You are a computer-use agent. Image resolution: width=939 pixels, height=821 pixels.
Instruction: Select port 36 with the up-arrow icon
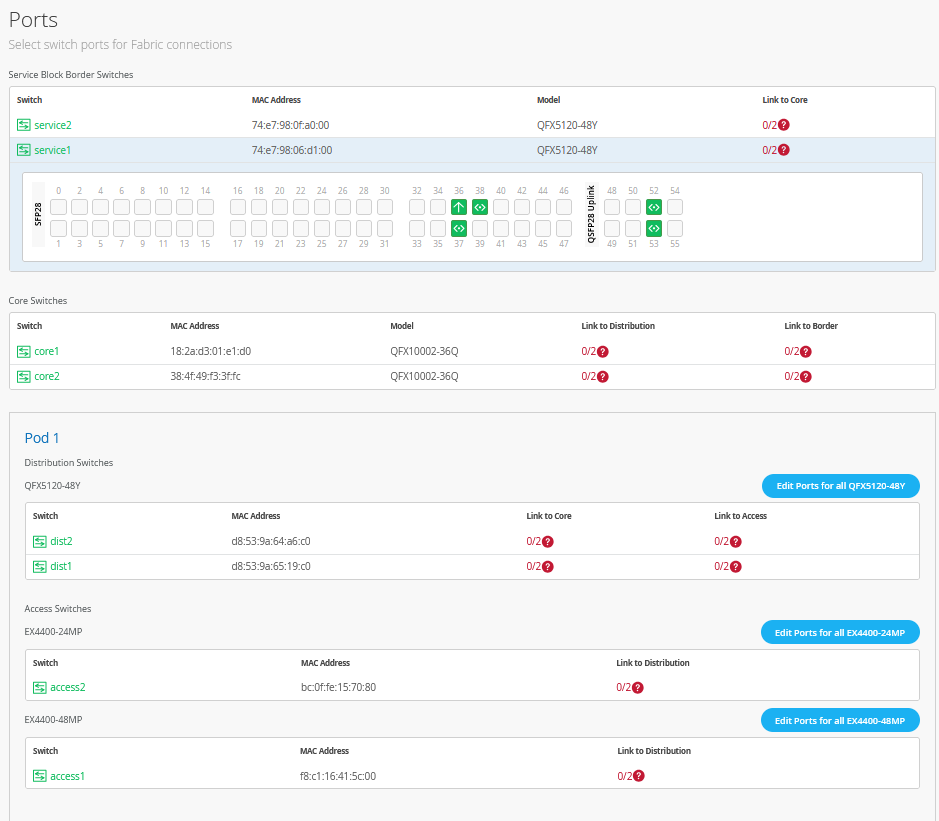[459, 207]
